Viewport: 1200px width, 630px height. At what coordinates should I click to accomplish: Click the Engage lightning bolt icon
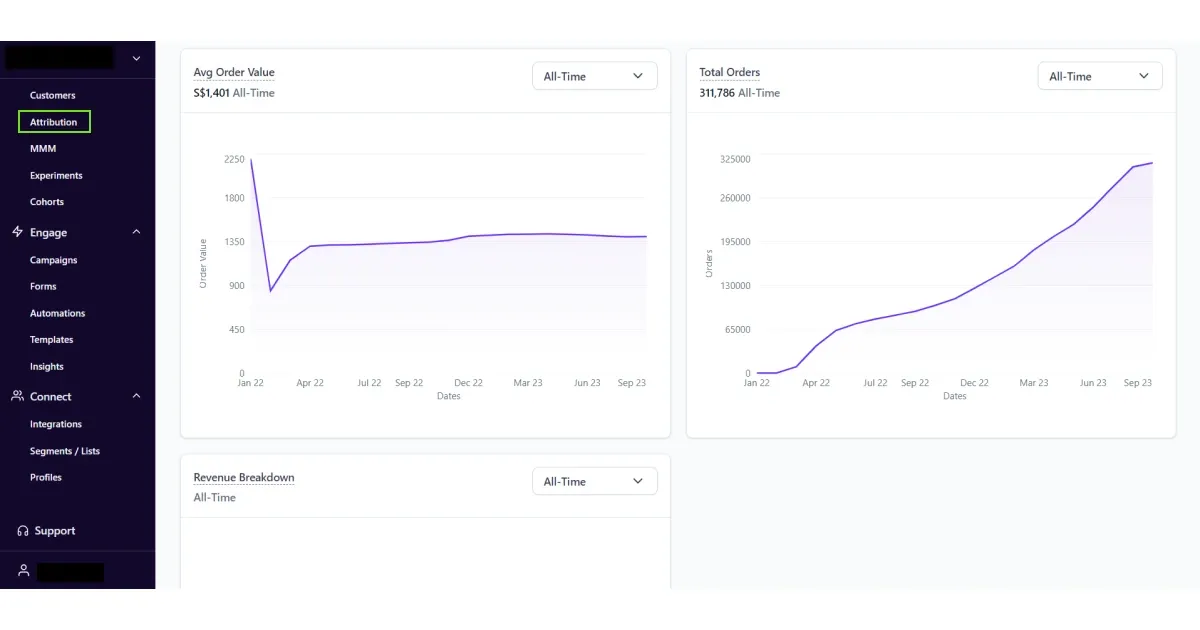point(17,232)
